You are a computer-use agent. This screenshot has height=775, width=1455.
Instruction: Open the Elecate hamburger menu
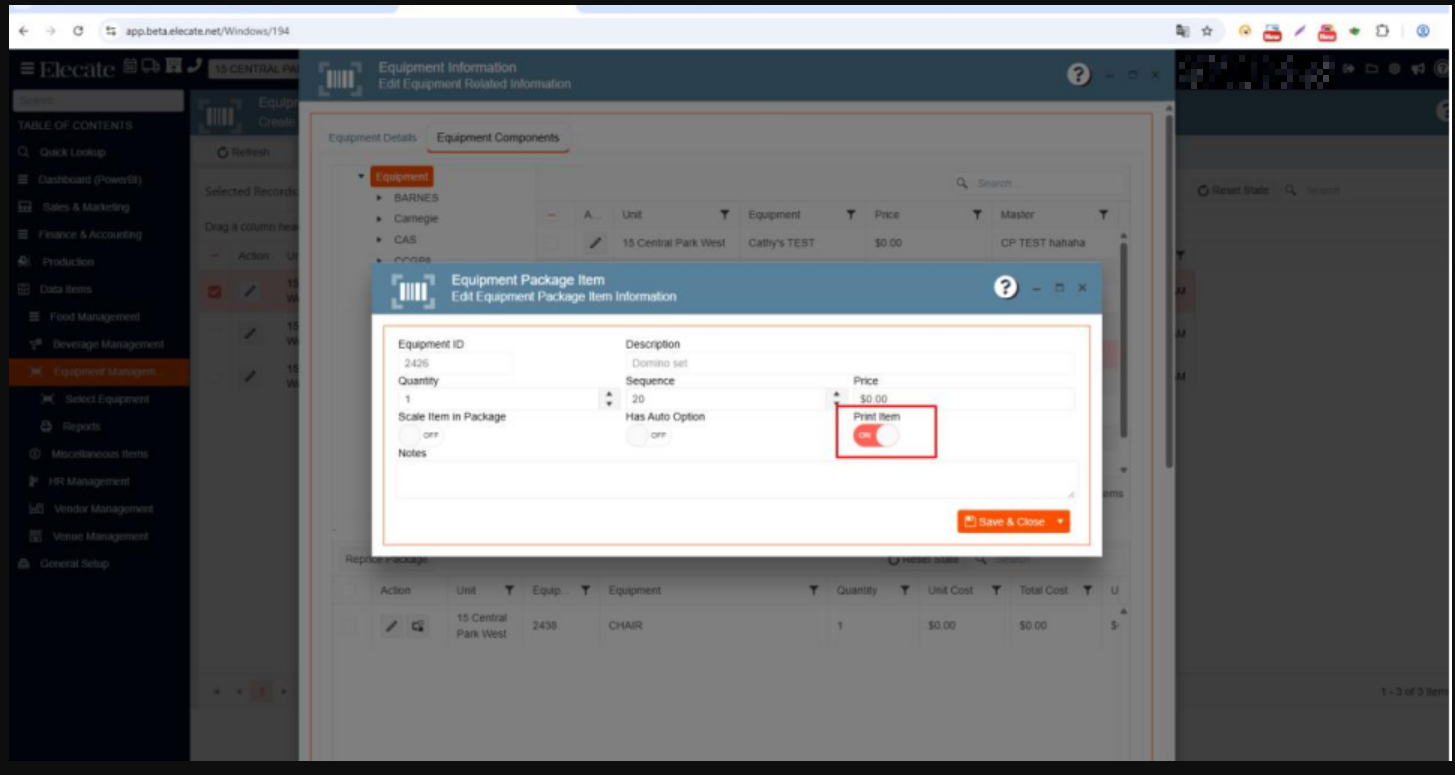27,69
